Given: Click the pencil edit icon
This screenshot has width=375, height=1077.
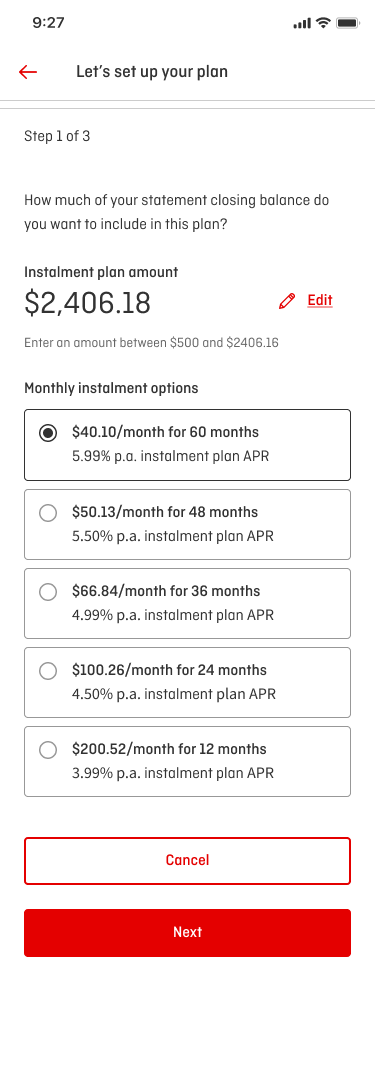Looking at the screenshot, I should pyautogui.click(x=287, y=301).
